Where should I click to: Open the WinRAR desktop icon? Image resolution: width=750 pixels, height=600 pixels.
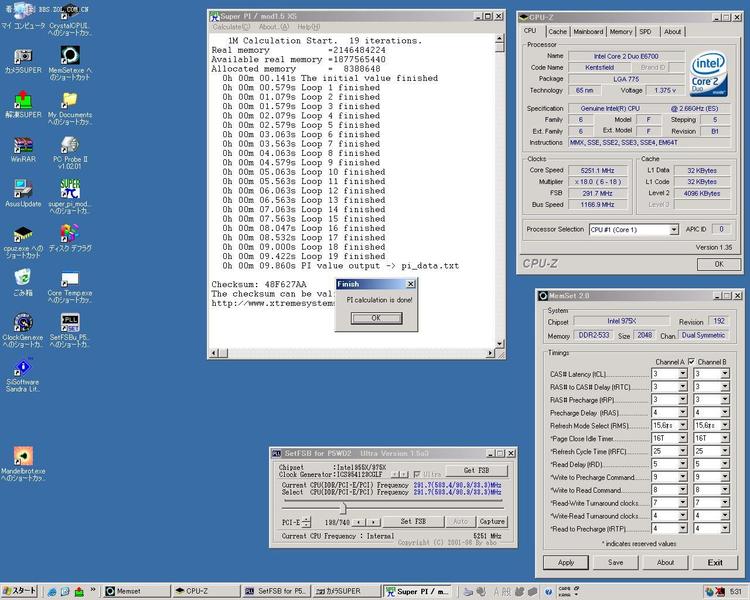(23, 150)
